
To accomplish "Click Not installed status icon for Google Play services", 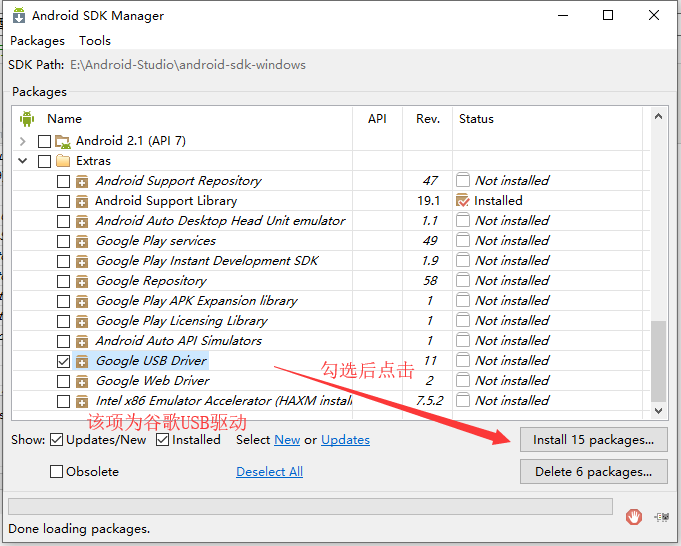I will pyautogui.click(x=463, y=240).
